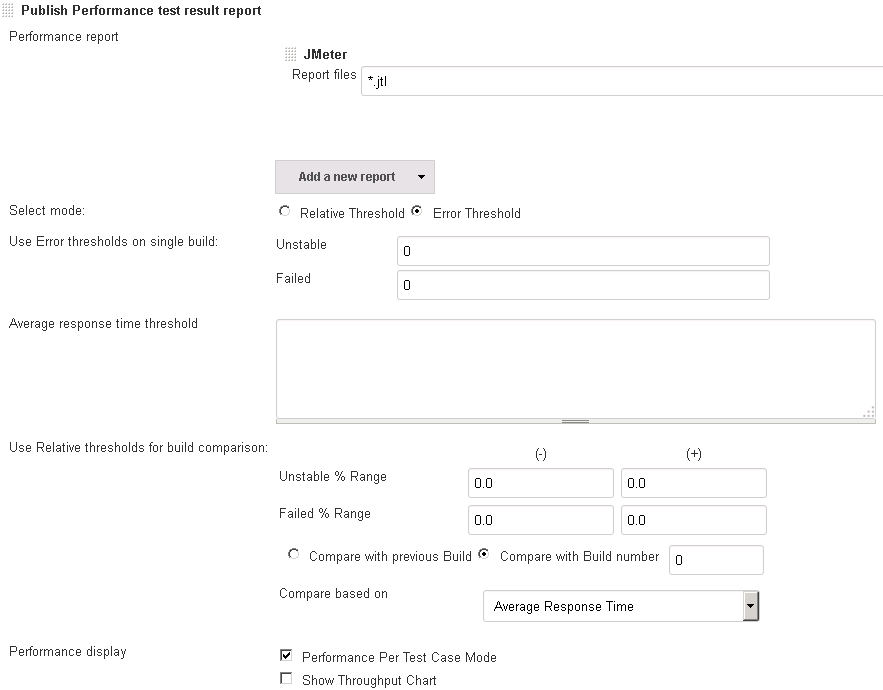Screen dimensions: 883x690
Task: Click the JMeter report drag handle icon
Action: [291, 55]
